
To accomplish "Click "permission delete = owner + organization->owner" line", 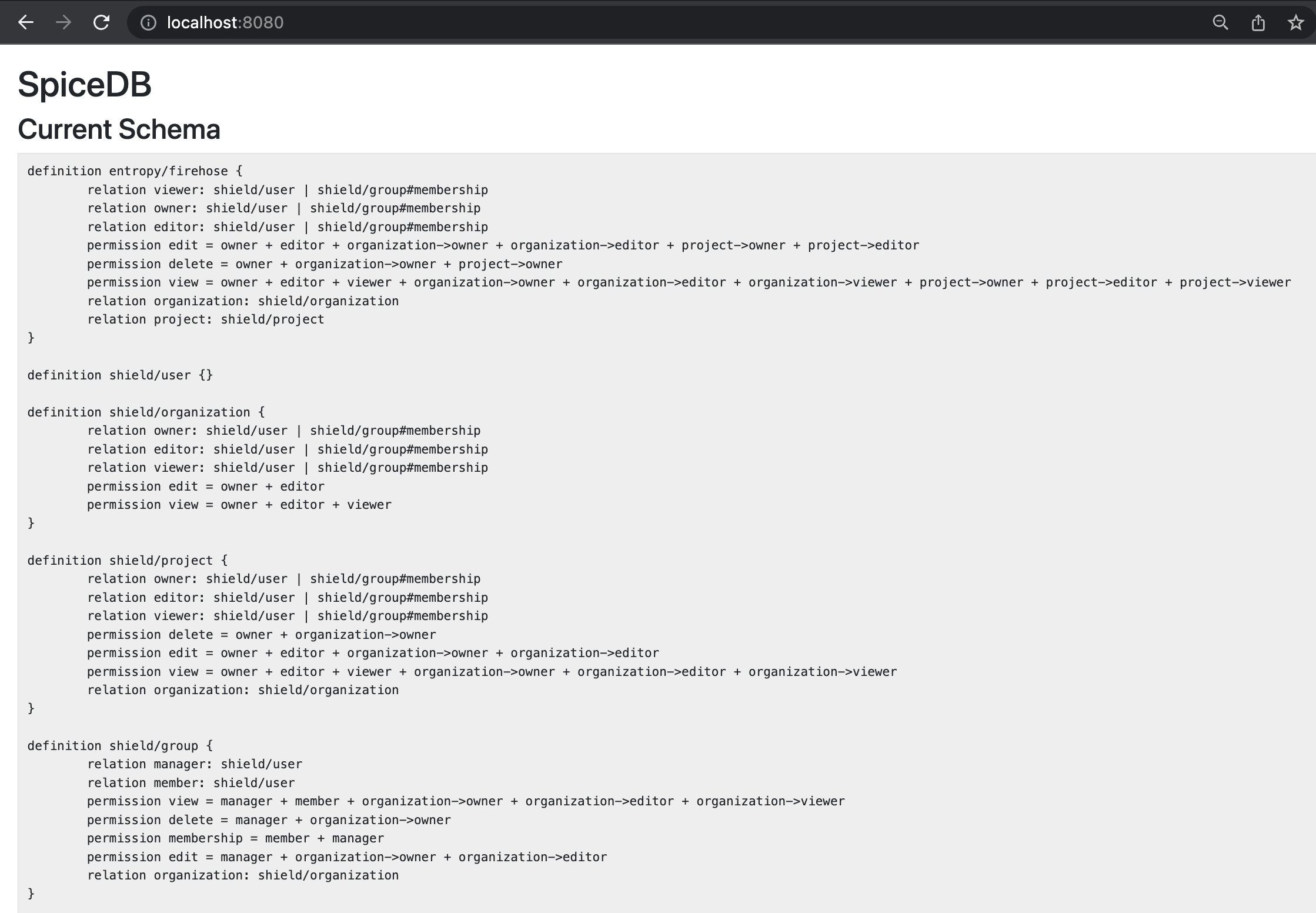I will pos(262,635).
